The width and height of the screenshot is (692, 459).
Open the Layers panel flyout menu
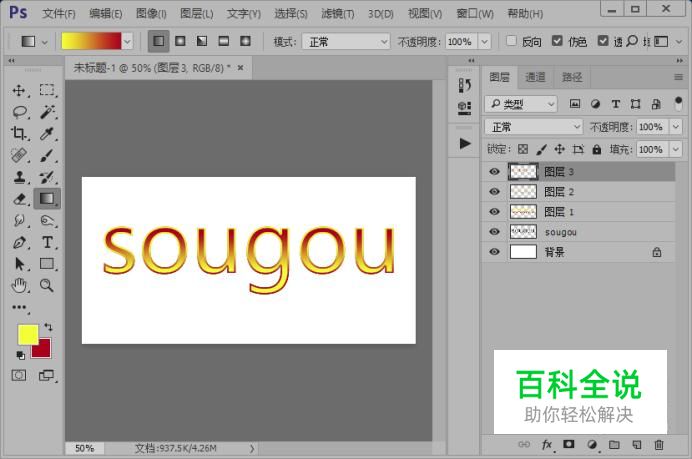pos(678,77)
